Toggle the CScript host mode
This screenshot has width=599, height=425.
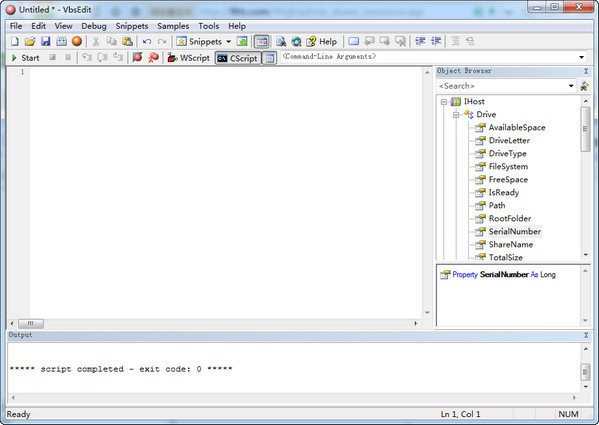tap(238, 58)
